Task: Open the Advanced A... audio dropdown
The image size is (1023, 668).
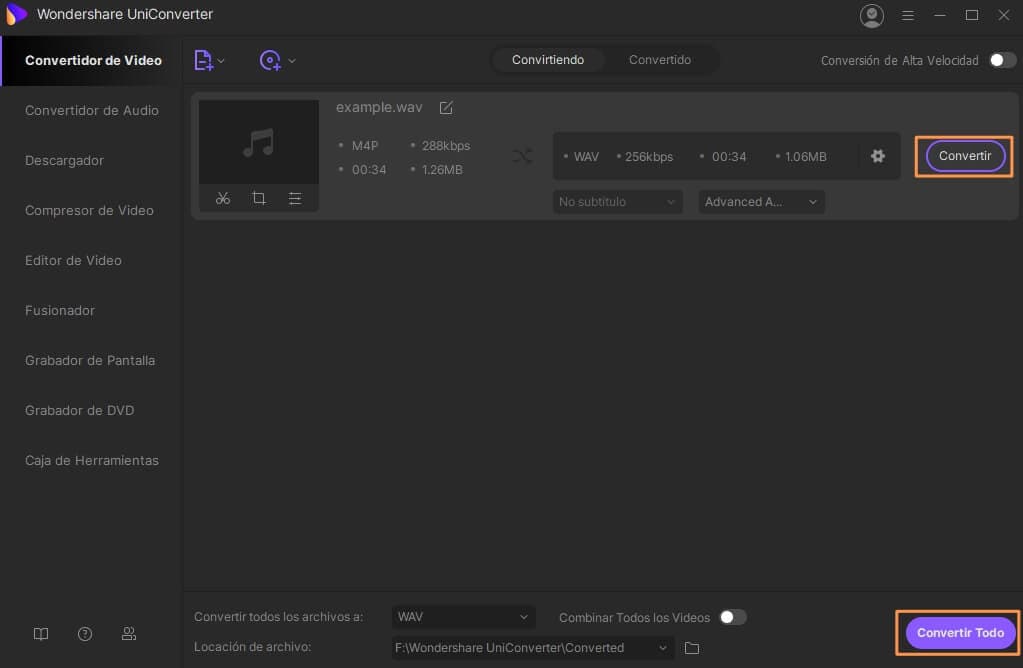Action: 761,202
